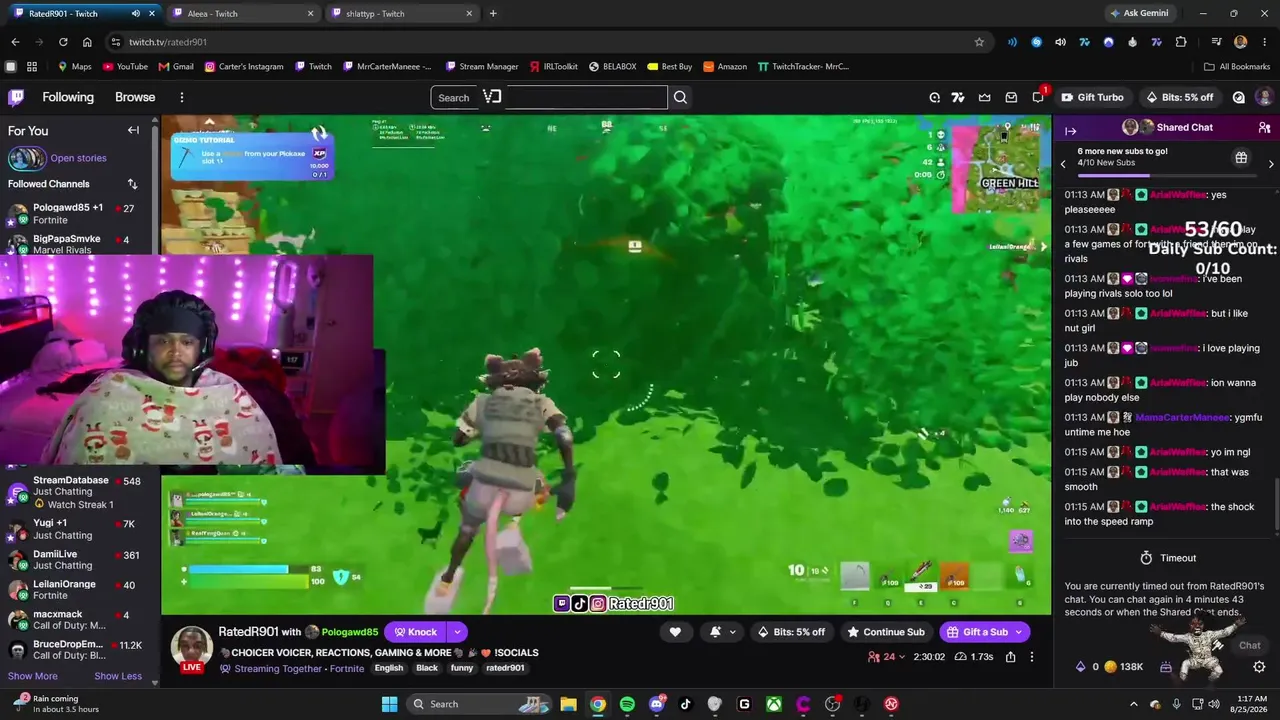1280x720 pixels.
Task: Open Spotify from the Windows taskbar
Action: [x=627, y=704]
